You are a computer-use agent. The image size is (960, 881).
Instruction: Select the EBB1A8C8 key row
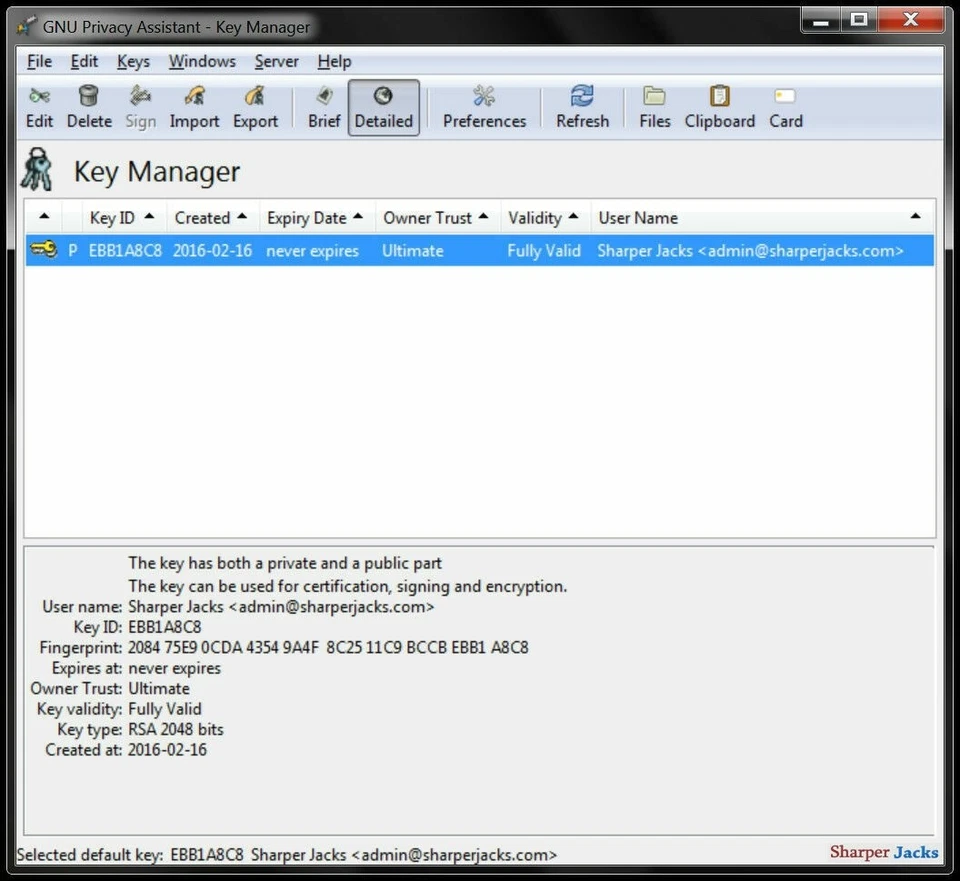[x=400, y=250]
